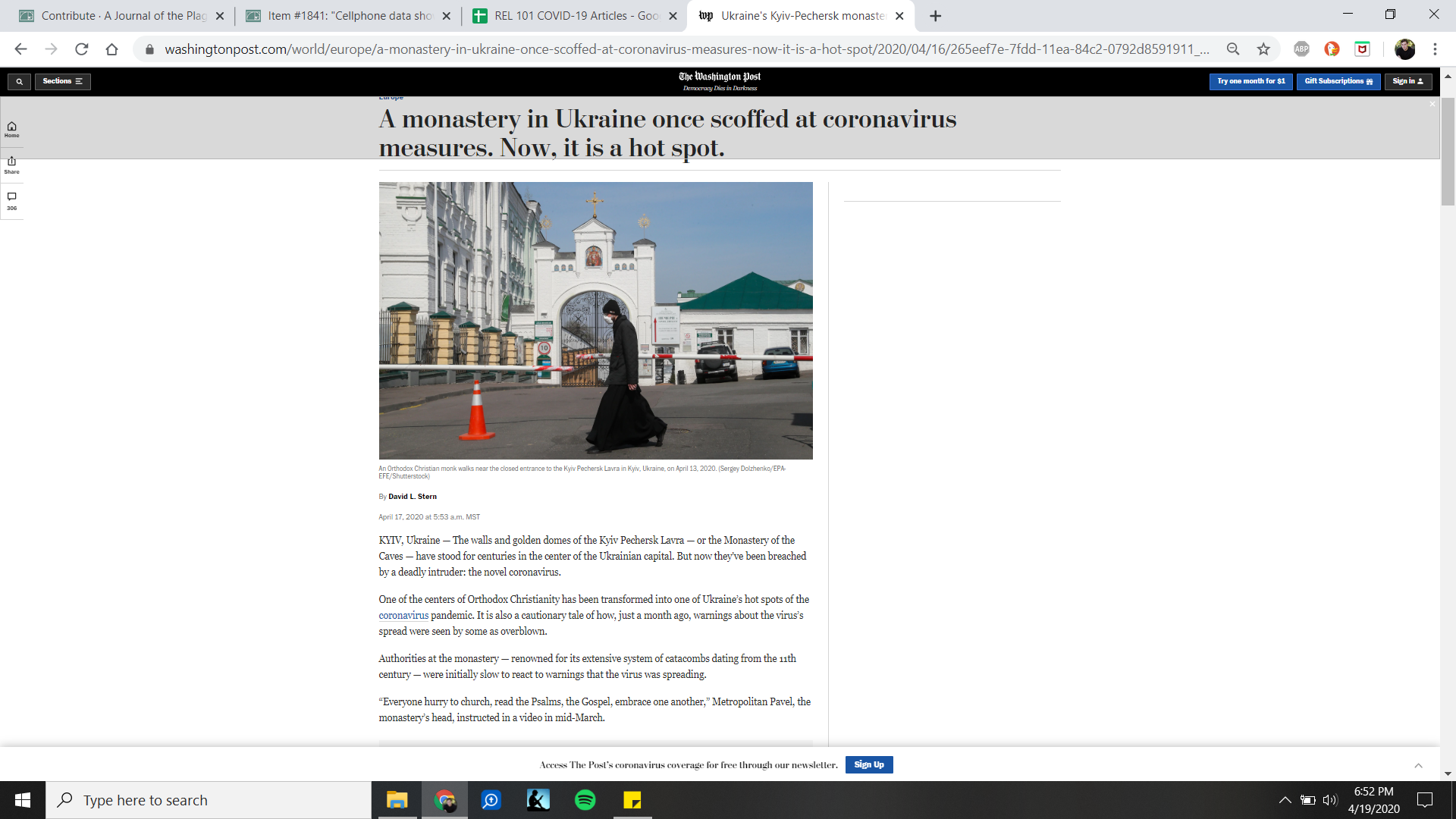1456x819 pixels.
Task: Click the page vertical scrollbar thumb
Action: (x=1448, y=152)
